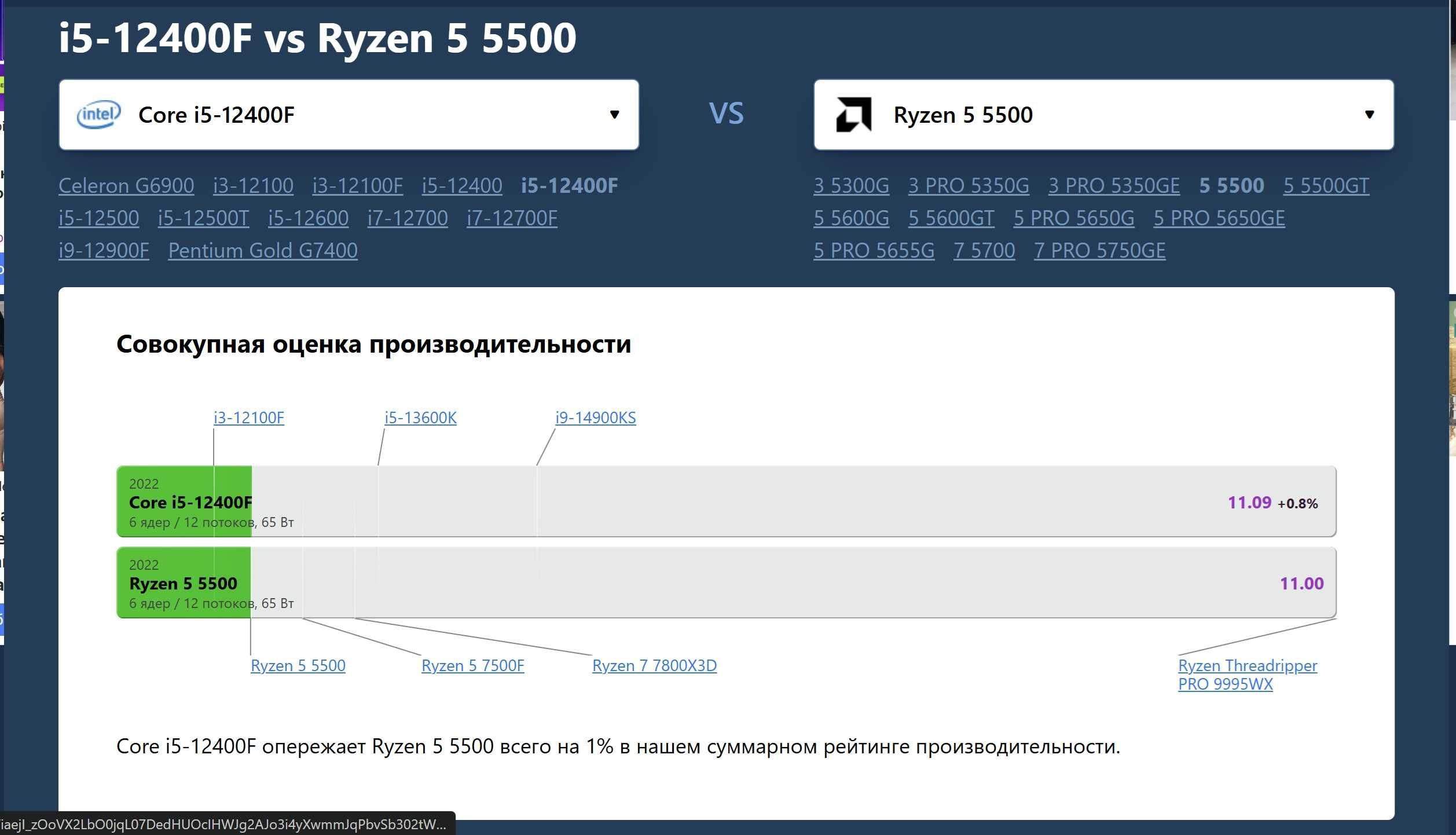The image size is (1456, 835).
Task: Go to the 3 PRO 5350G link
Action: 969,186
